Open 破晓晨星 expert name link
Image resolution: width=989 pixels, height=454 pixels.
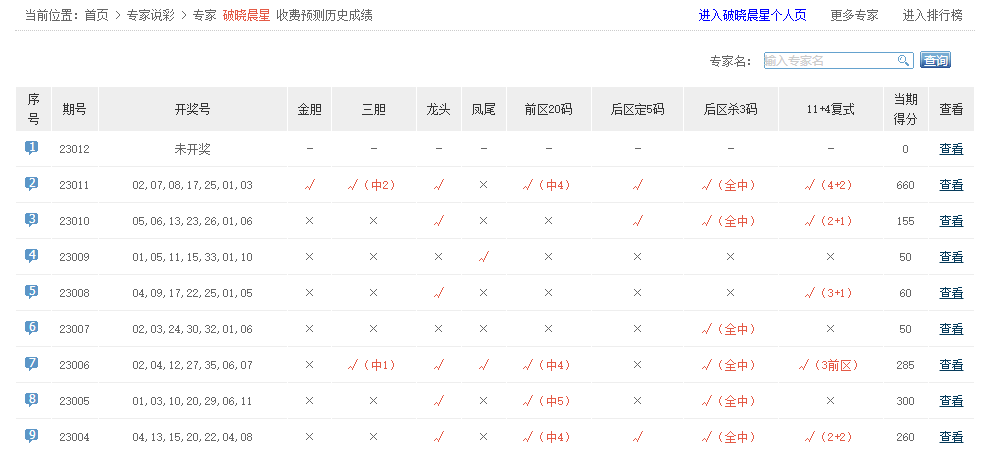coord(246,16)
